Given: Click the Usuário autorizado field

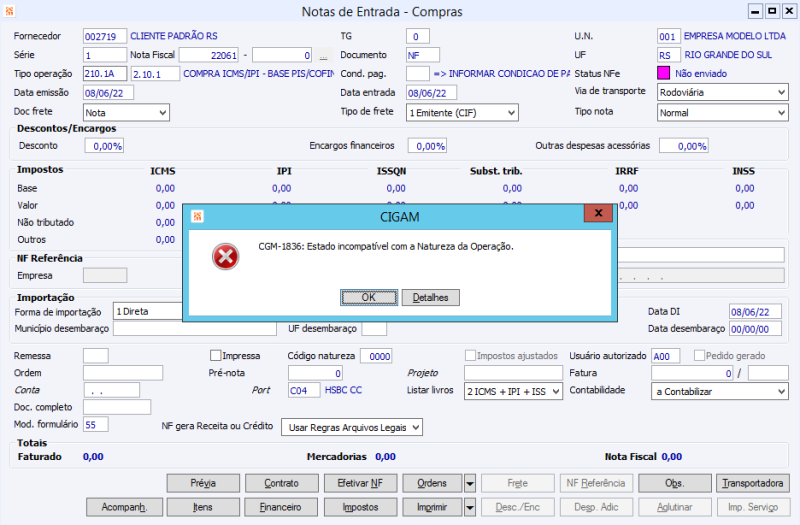Looking at the screenshot, I should click(665, 356).
